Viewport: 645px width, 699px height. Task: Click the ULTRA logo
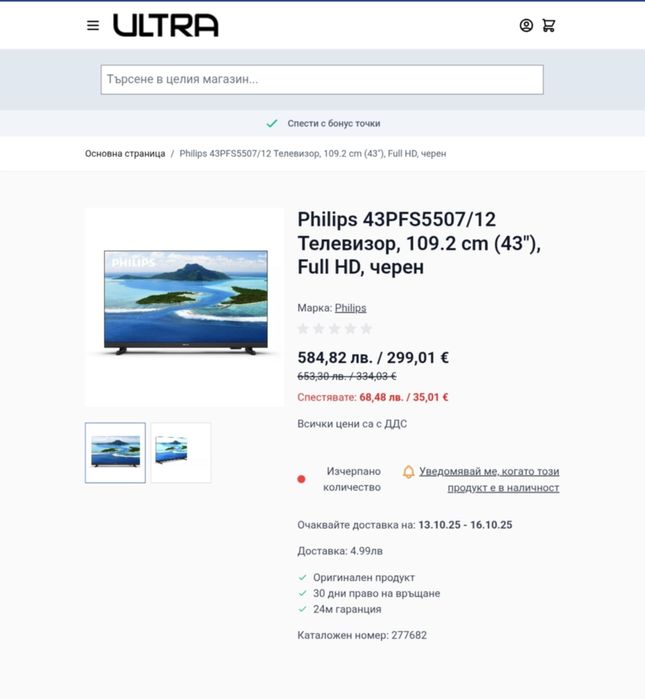click(166, 25)
